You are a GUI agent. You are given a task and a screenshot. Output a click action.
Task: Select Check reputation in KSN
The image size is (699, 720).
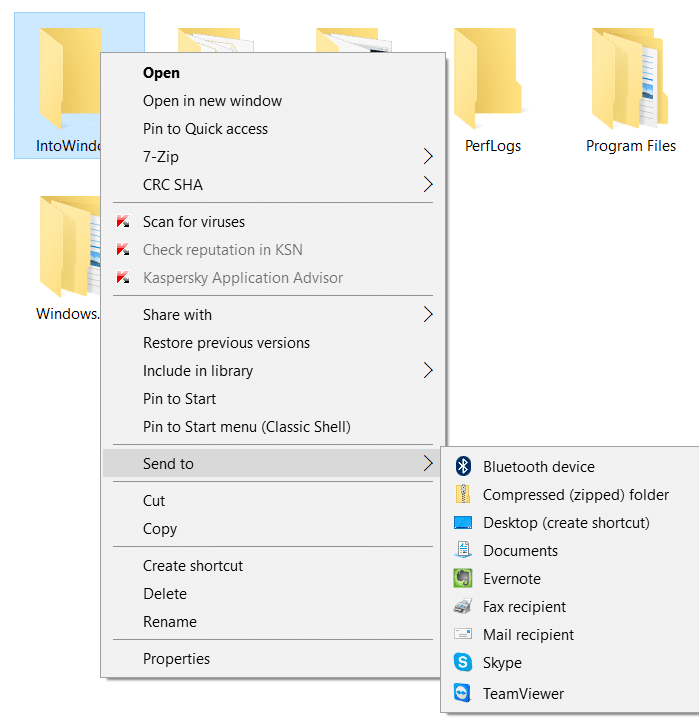click(x=273, y=250)
